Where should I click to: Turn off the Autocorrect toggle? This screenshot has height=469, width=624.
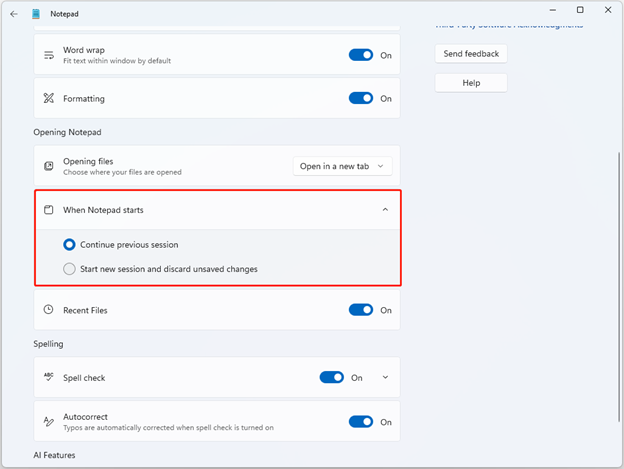point(361,422)
